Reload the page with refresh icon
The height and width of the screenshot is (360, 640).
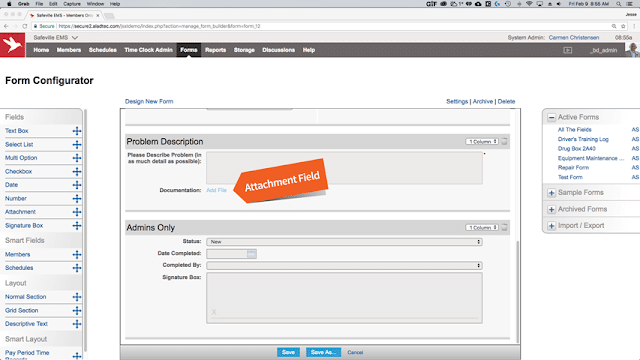point(24,26)
